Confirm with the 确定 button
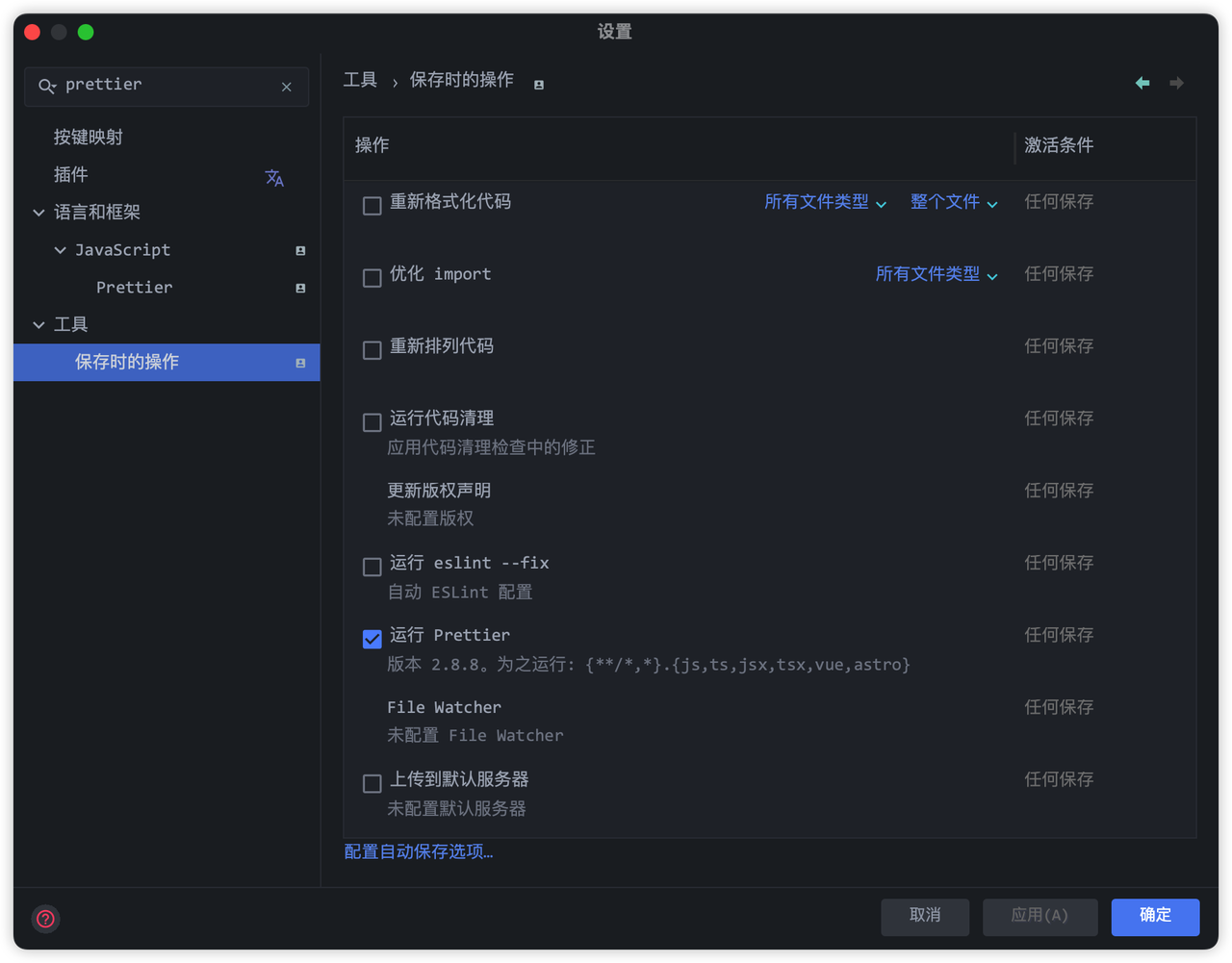 (1155, 916)
